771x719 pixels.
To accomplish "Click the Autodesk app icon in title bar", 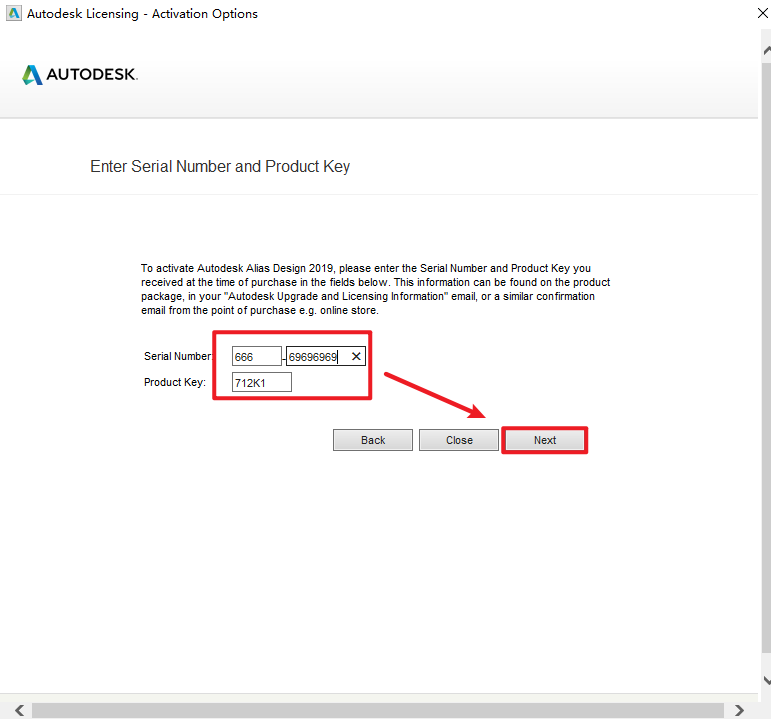I will coord(14,13).
